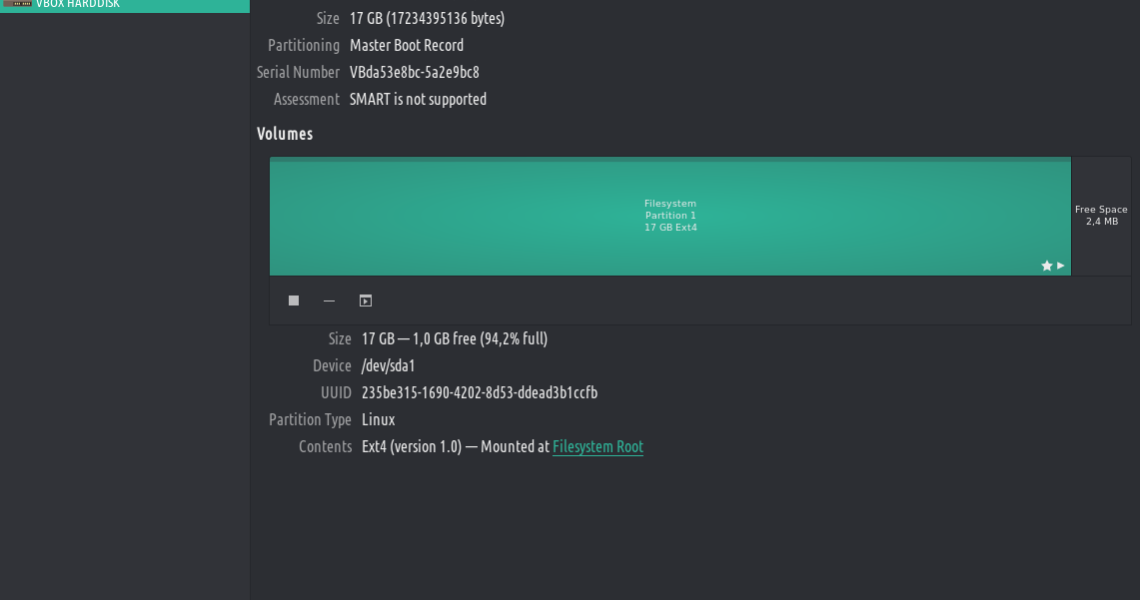
Task: Click the star icon in Partition 1
Action: click(x=1047, y=266)
